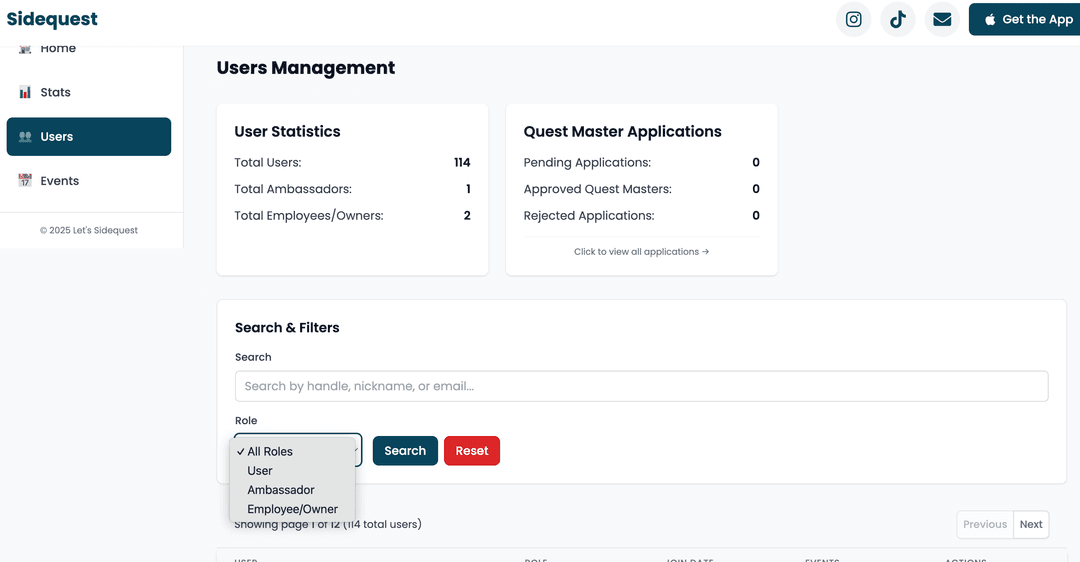Open the Quest Master Applications card heading
This screenshot has height=562, width=1080.
pyautogui.click(x=622, y=132)
